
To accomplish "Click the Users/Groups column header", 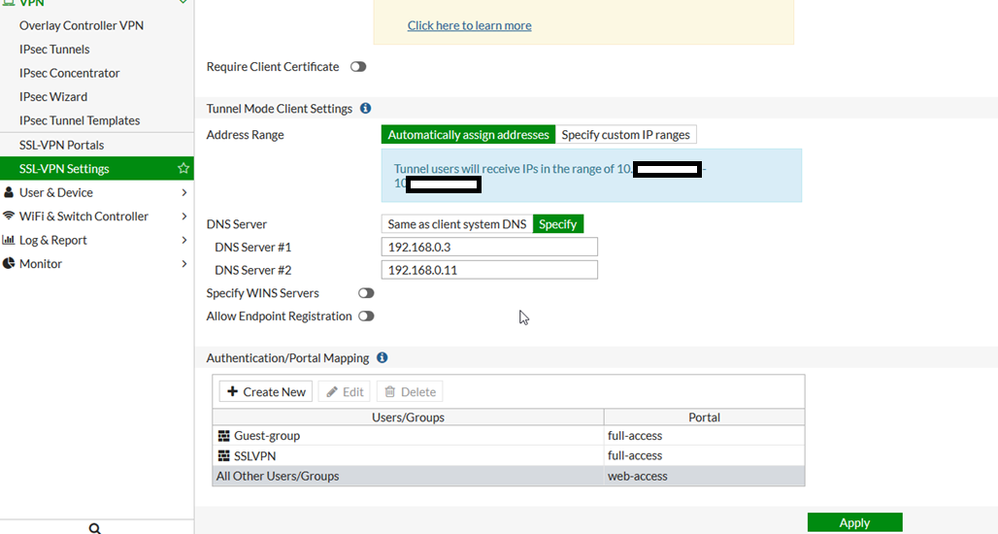I will click(x=408, y=417).
